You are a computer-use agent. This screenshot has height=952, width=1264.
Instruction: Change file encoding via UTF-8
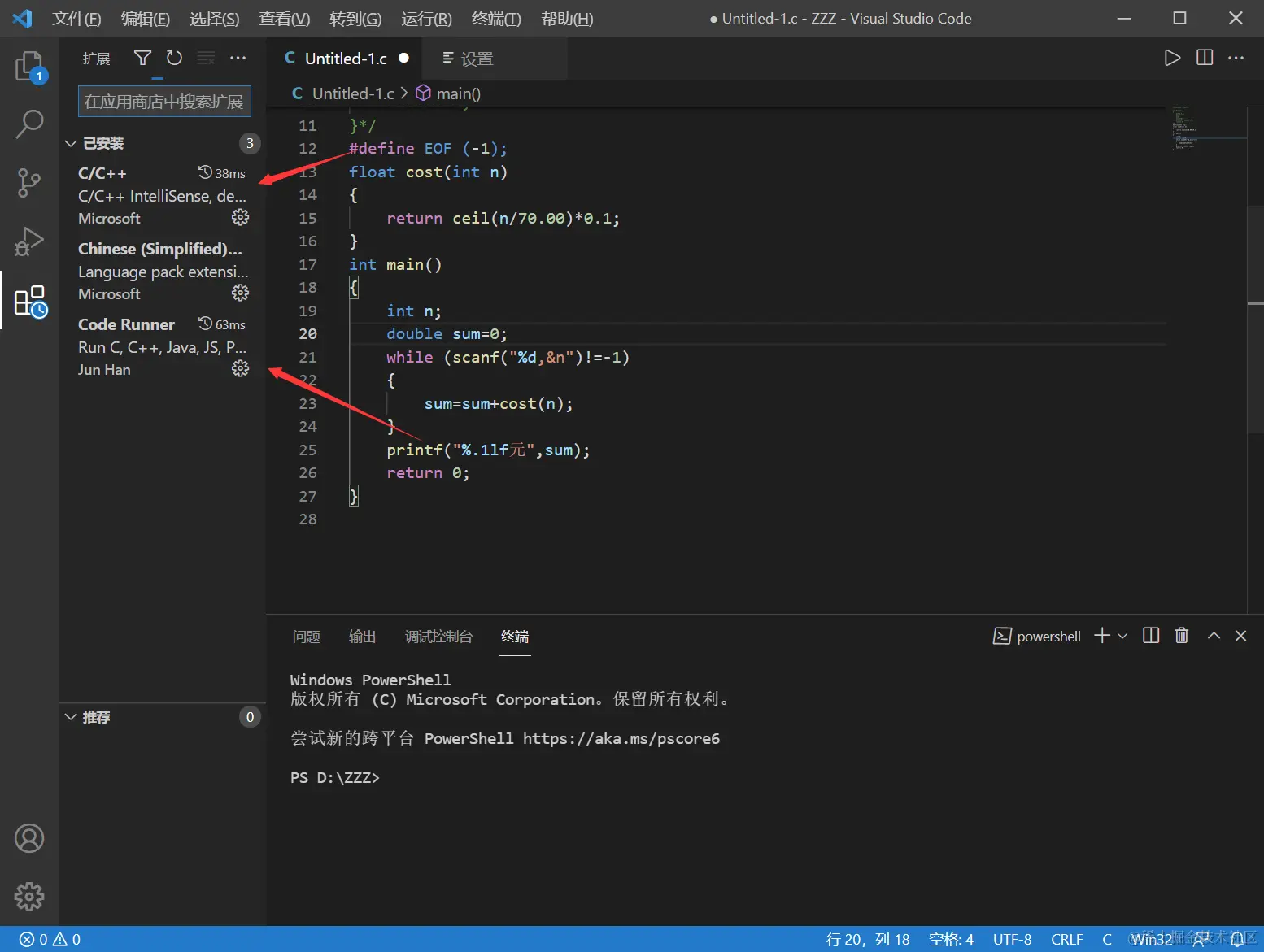pos(1013,940)
